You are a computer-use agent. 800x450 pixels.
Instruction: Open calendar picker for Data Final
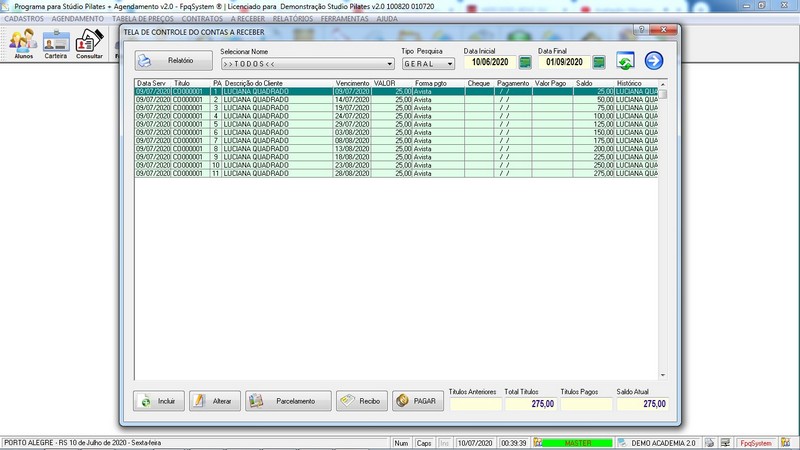coord(598,63)
